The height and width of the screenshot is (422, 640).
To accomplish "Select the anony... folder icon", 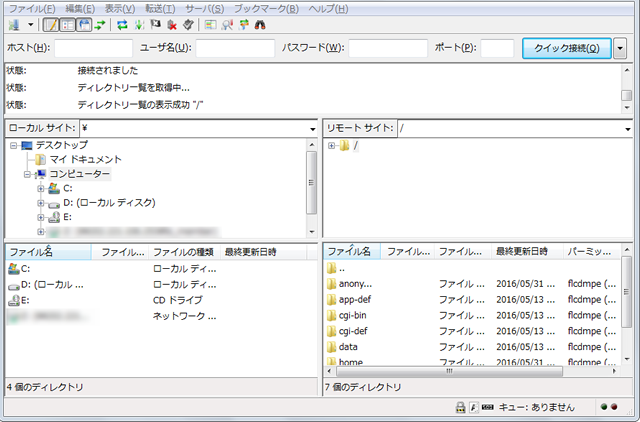I will pos(331,284).
